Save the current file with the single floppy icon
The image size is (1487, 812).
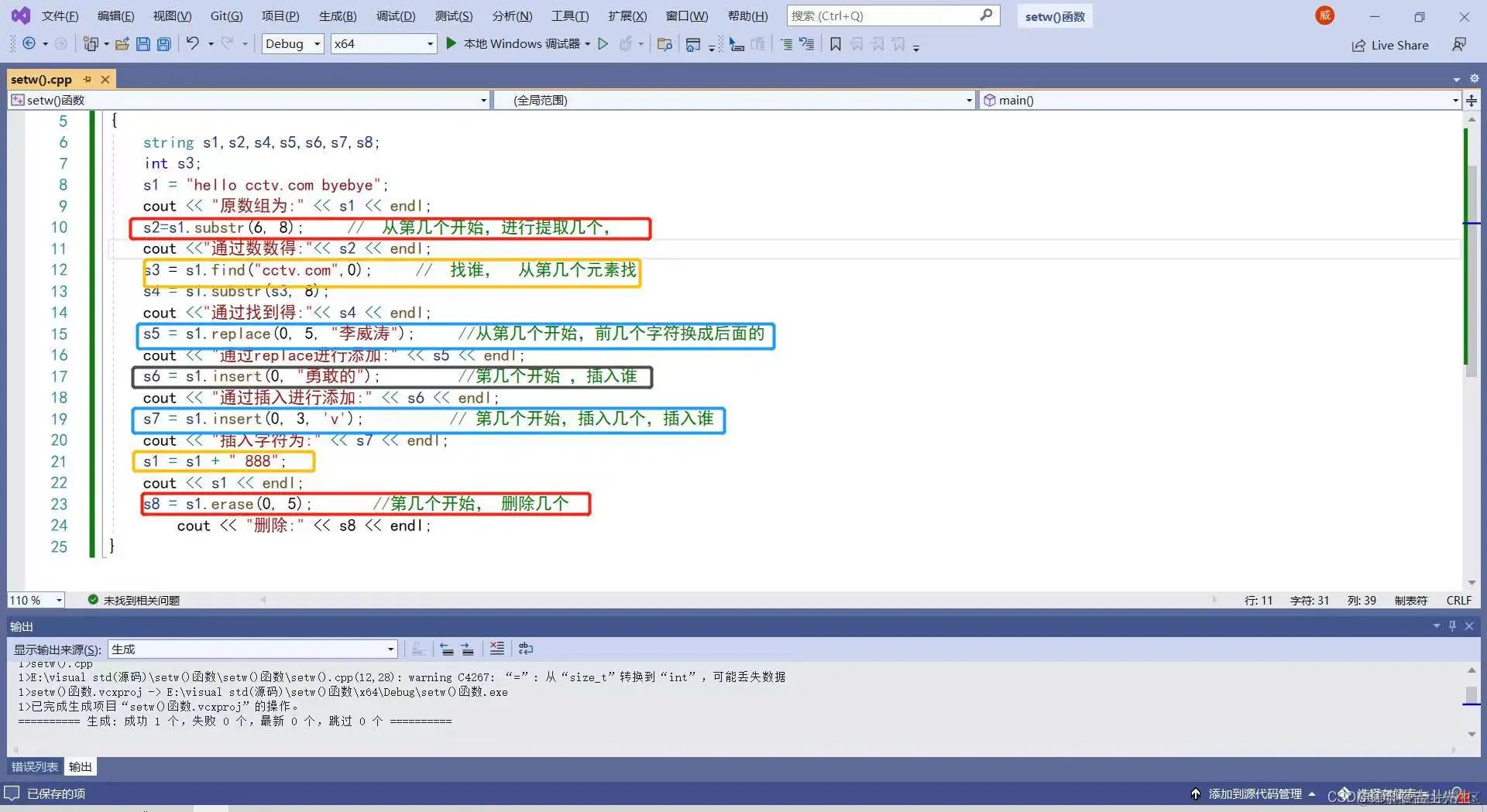click(x=143, y=44)
